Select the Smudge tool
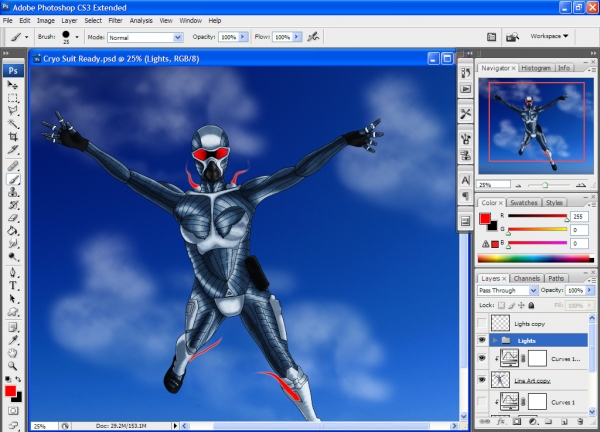 [13, 243]
